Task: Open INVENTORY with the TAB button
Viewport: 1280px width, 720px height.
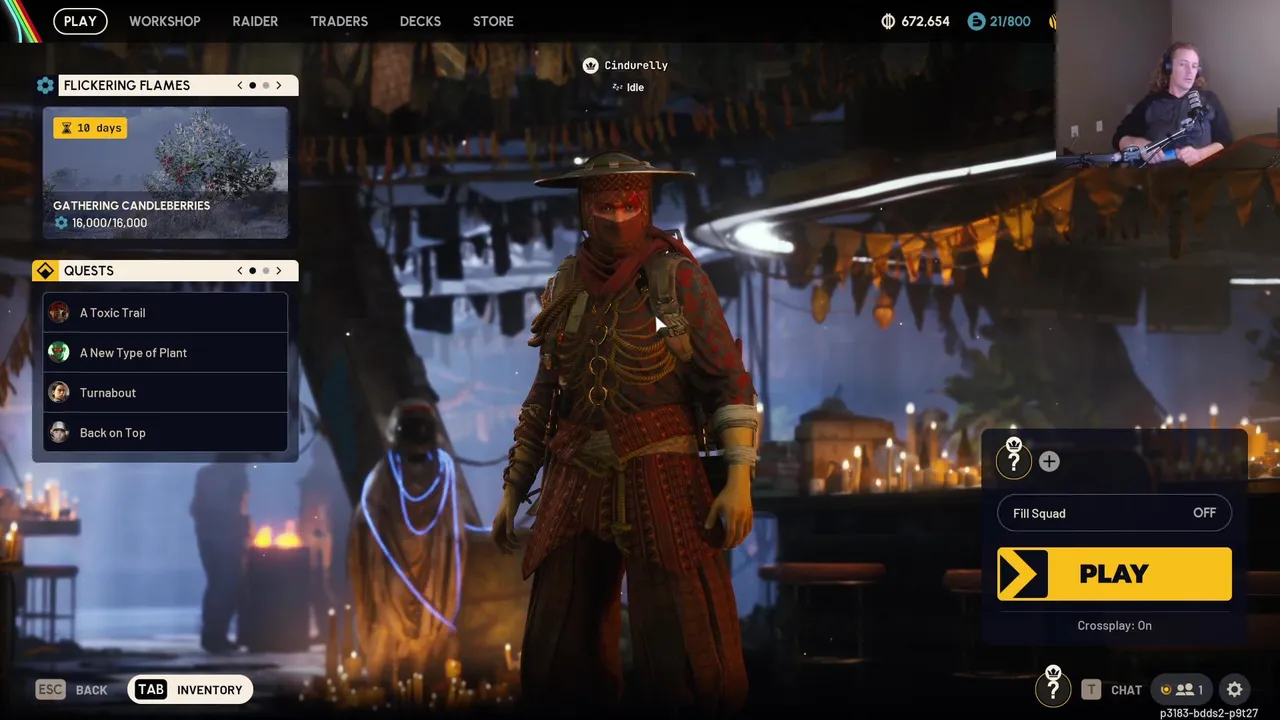Action: (190, 689)
